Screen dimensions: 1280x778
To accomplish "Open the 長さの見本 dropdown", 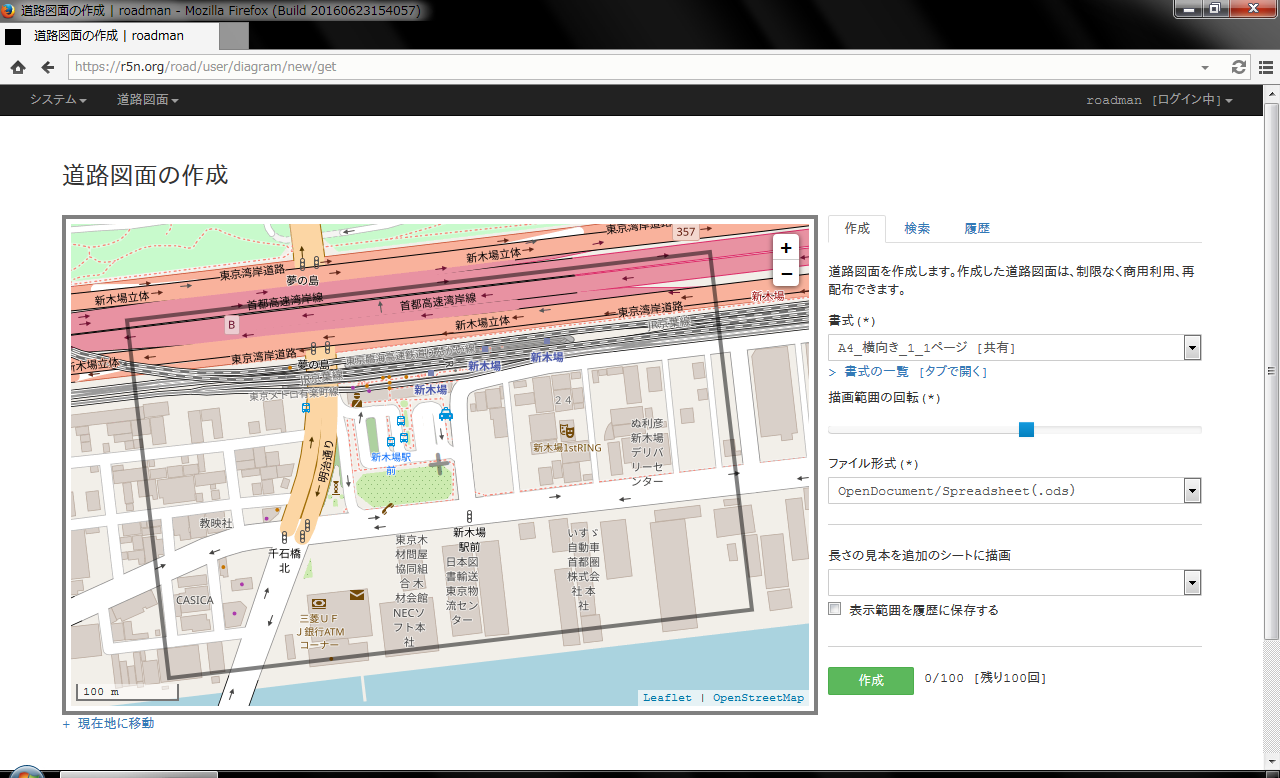I will [x=1014, y=583].
